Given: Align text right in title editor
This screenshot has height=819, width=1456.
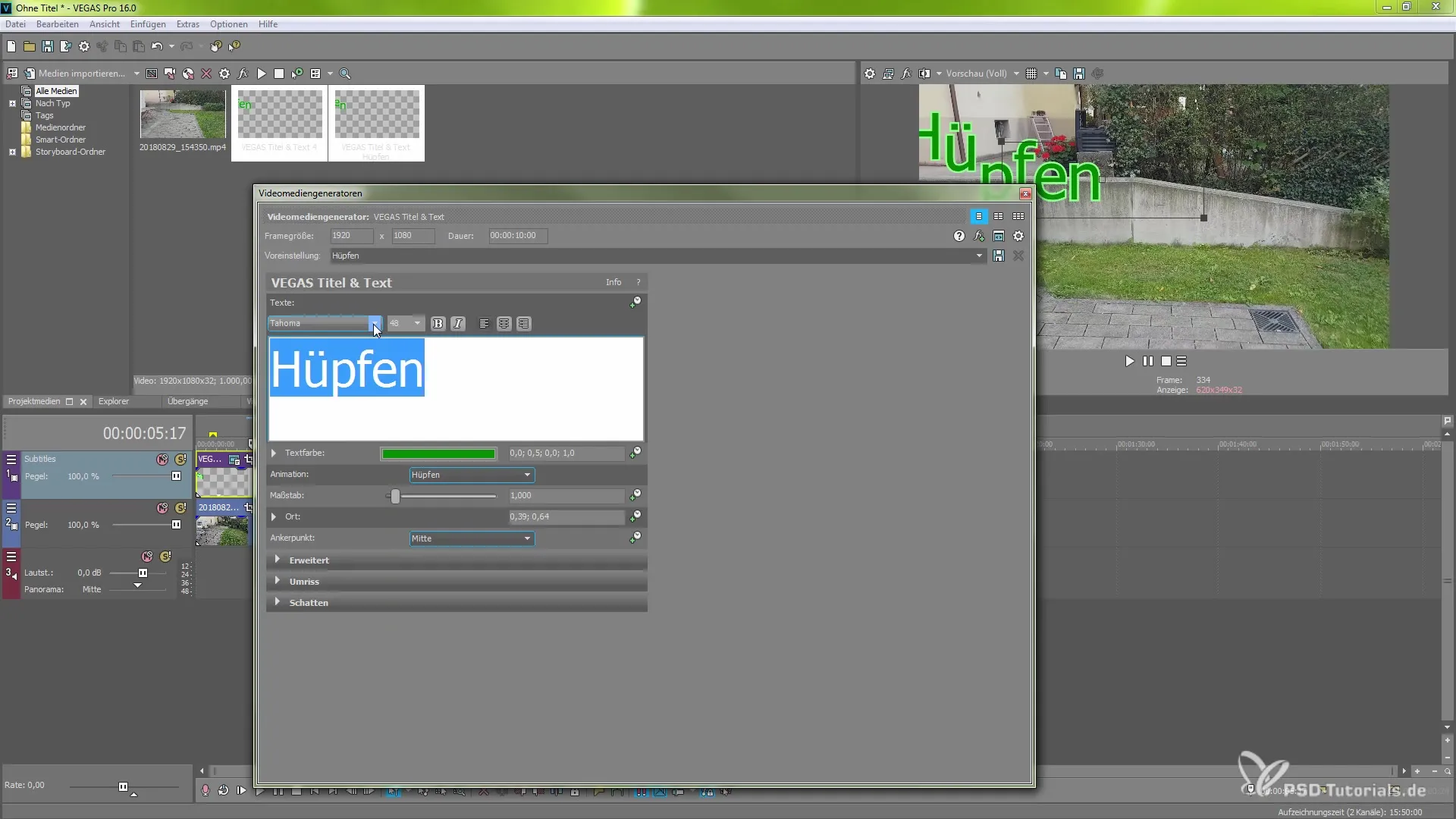Looking at the screenshot, I should (x=524, y=324).
